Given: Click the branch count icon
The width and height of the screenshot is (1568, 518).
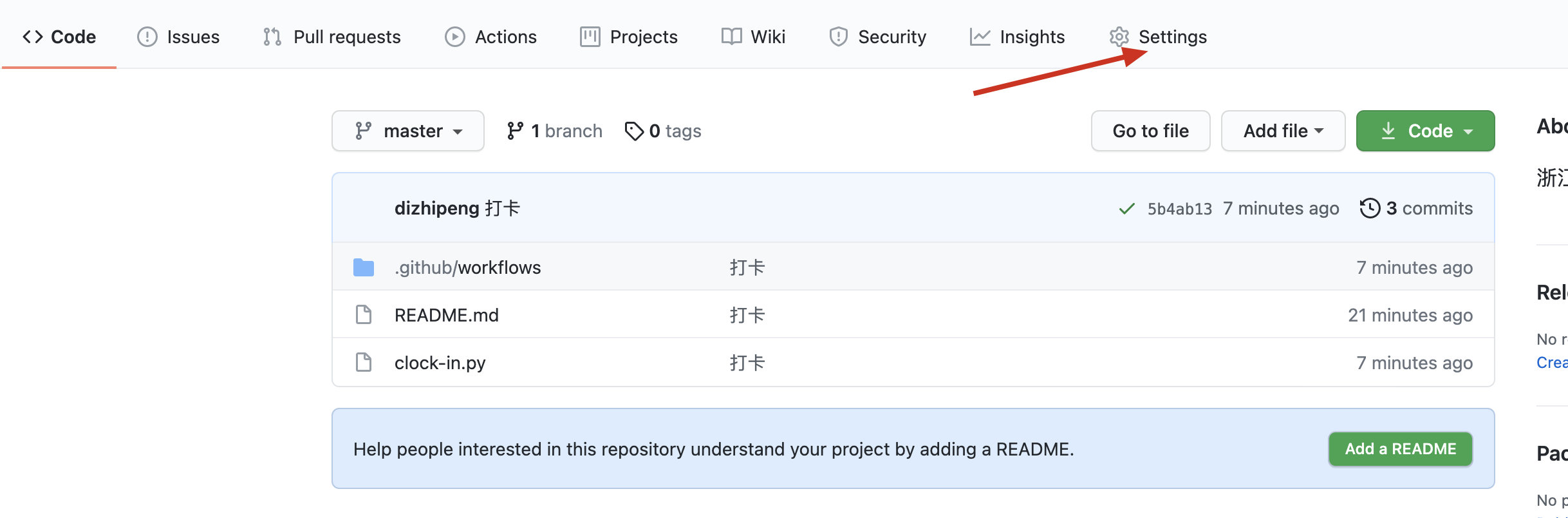Looking at the screenshot, I should [x=515, y=131].
